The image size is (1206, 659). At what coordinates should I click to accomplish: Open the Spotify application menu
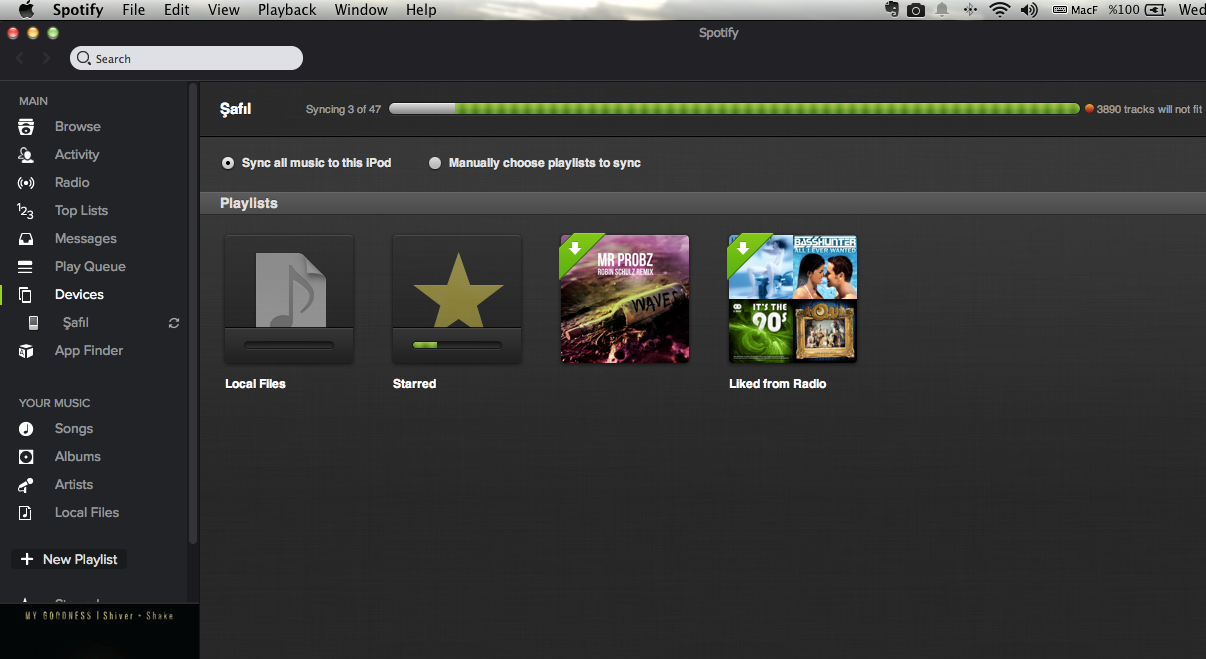point(78,10)
